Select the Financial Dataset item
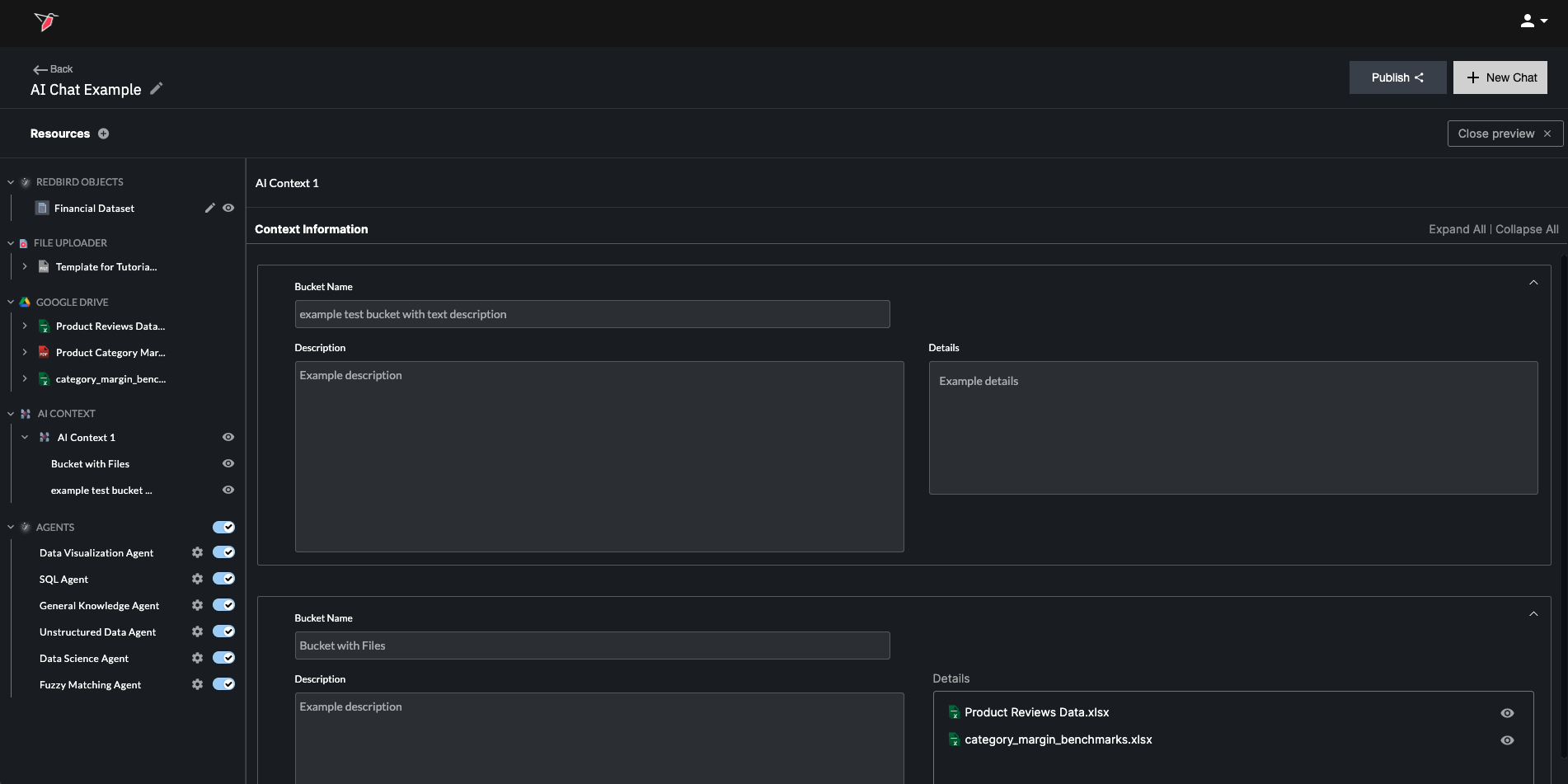This screenshot has height=784, width=1568. 94,209
